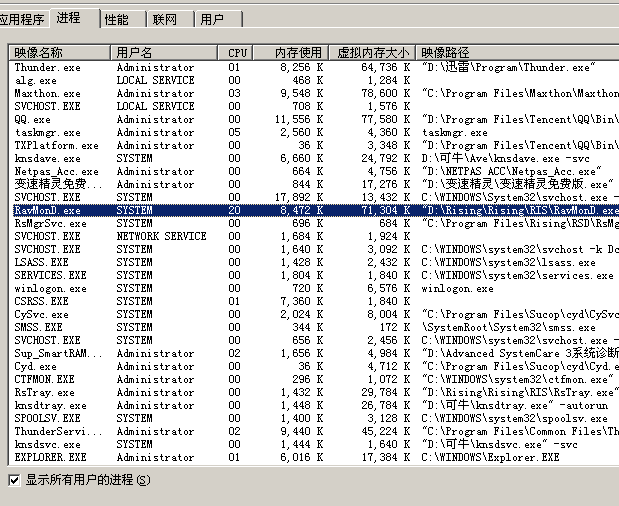Select SVCHOST.EXE owned by NETWORK SERVICE
This screenshot has width=619, height=506.
click(x=314, y=236)
